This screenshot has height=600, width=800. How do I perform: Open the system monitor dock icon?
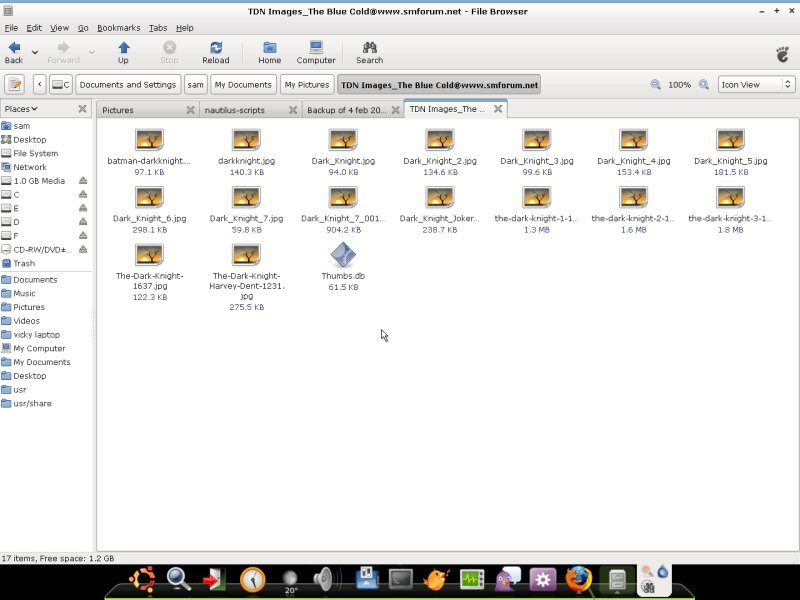(472, 580)
